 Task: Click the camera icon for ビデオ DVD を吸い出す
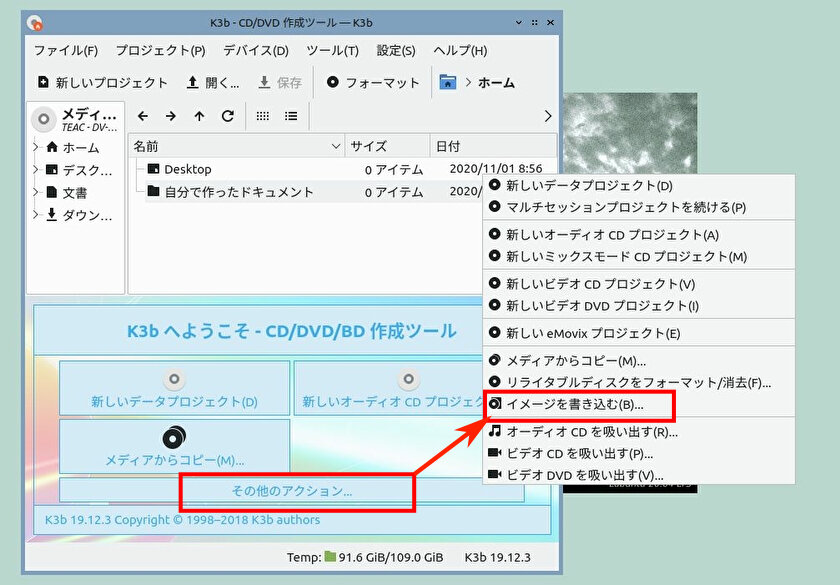[495, 474]
